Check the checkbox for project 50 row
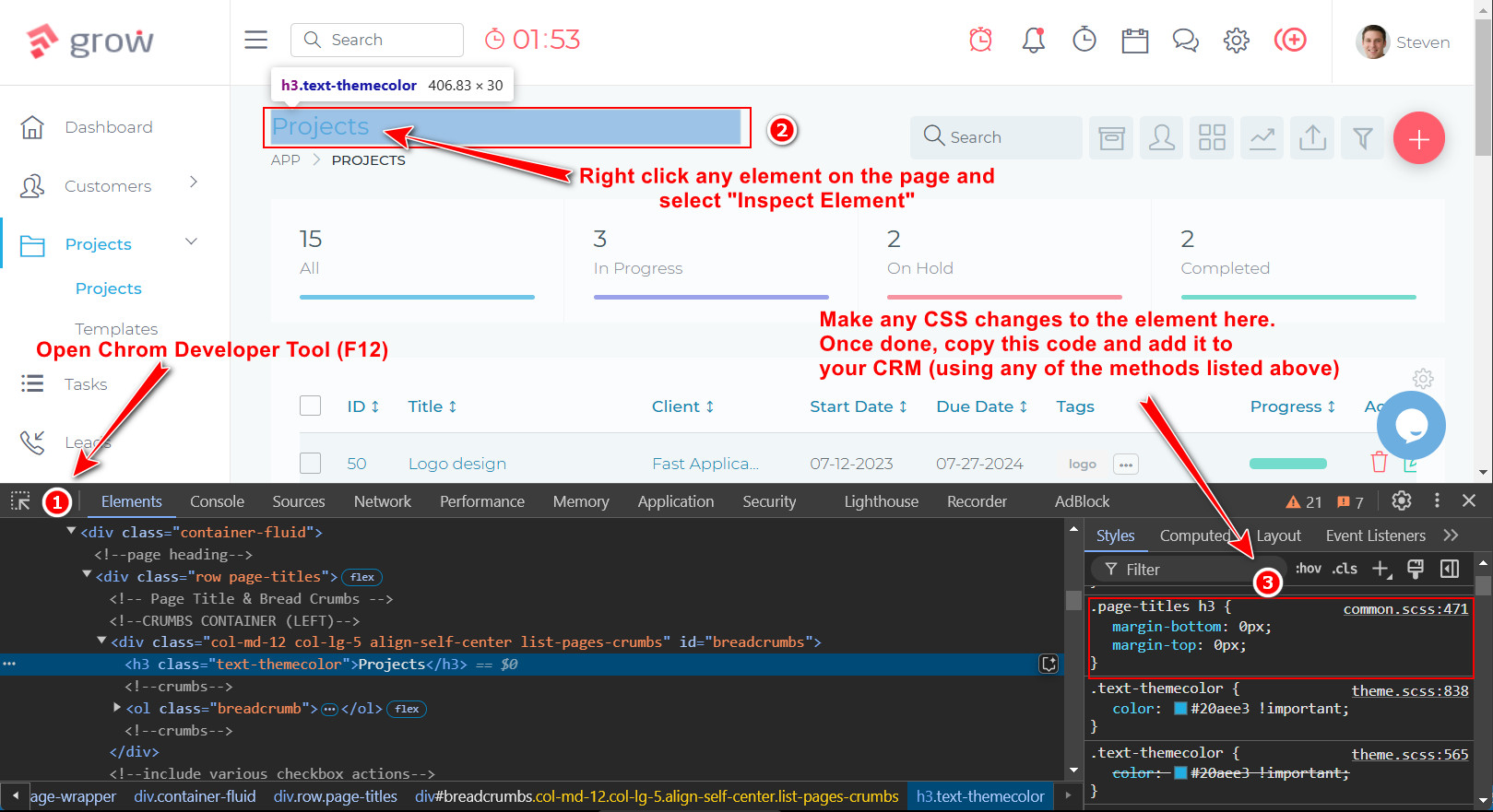 (x=311, y=464)
